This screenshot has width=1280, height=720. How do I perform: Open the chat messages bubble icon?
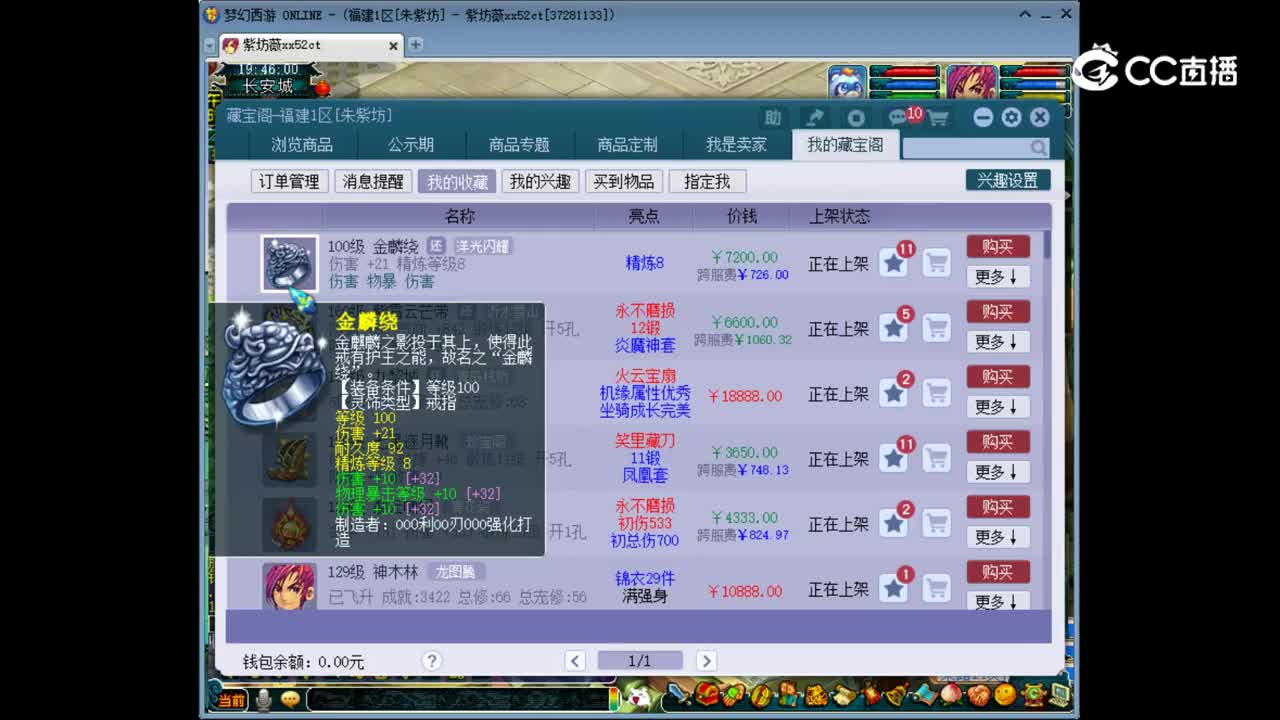click(898, 118)
